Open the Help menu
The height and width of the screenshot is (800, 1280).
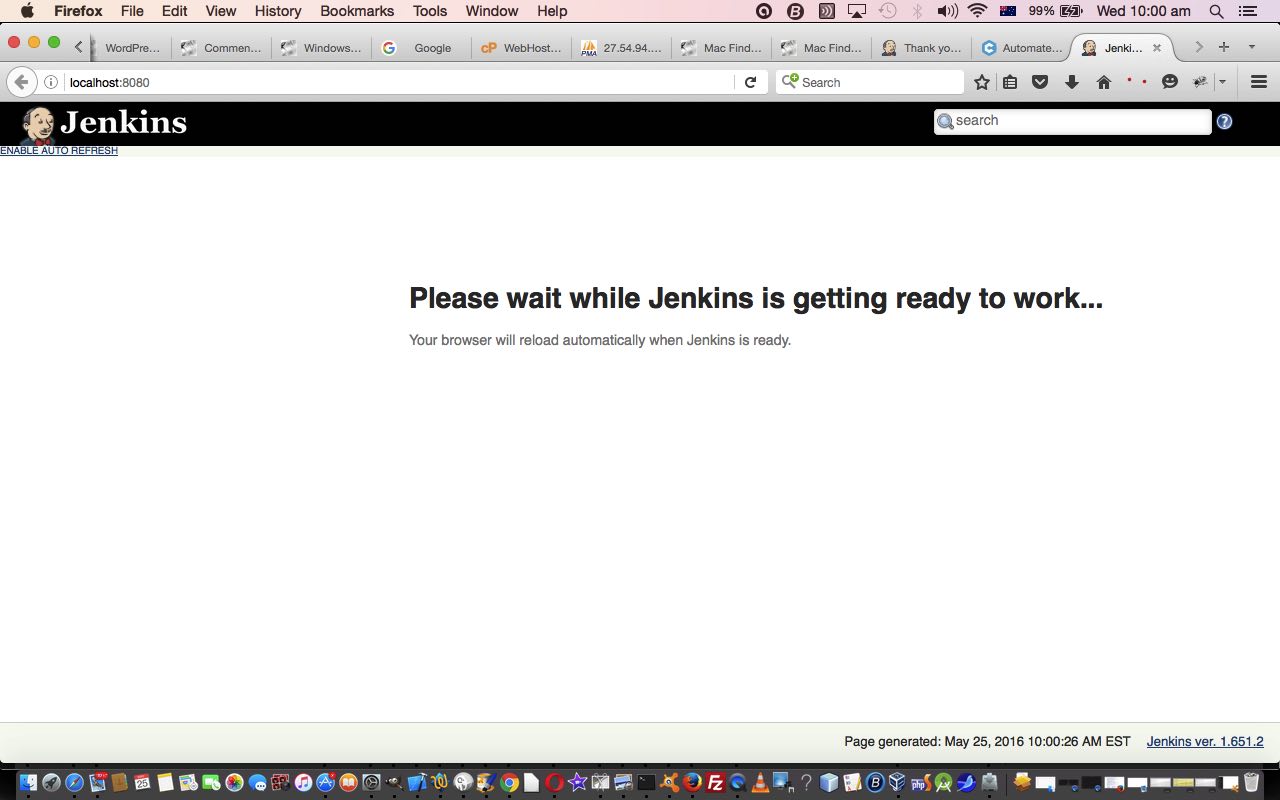tap(552, 11)
